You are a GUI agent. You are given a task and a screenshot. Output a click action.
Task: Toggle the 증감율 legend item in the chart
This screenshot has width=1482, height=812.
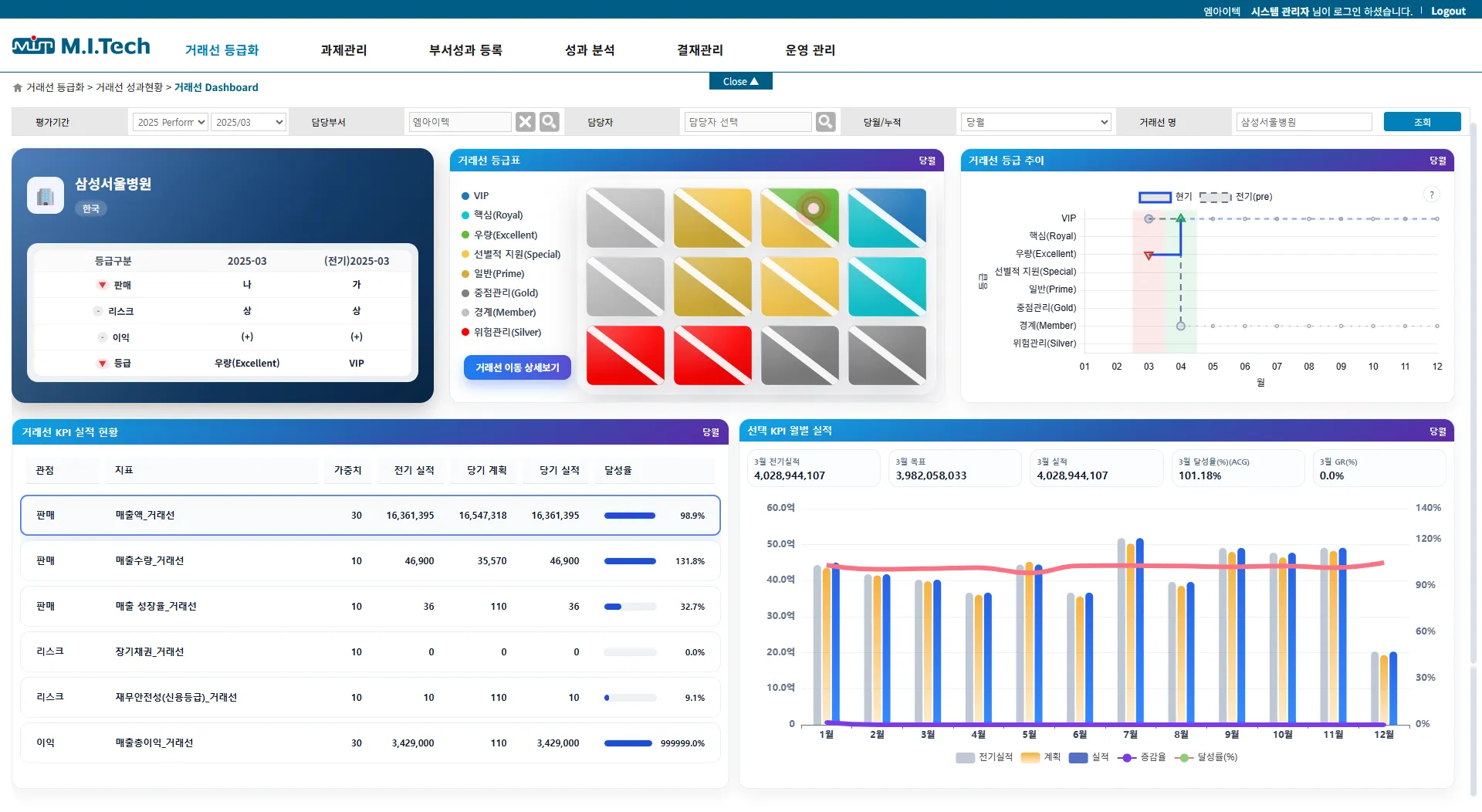(1142, 757)
